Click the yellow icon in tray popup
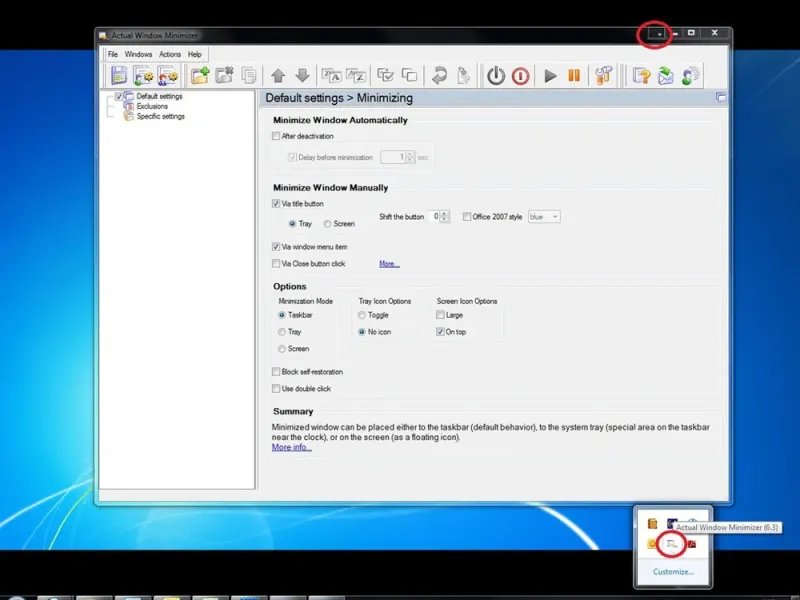This screenshot has height=600, width=800. point(652,544)
